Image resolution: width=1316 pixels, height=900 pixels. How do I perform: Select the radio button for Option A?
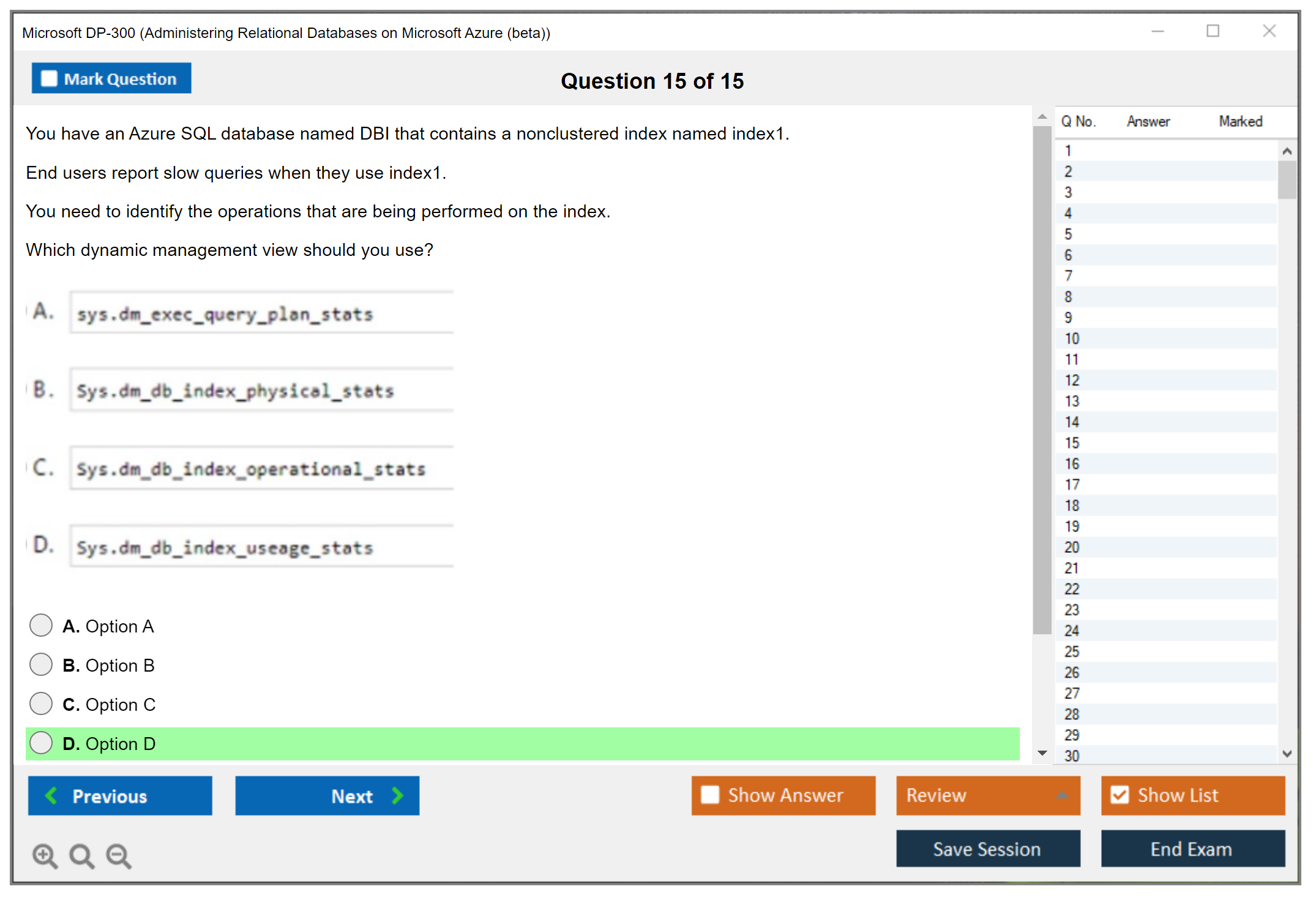point(41,625)
